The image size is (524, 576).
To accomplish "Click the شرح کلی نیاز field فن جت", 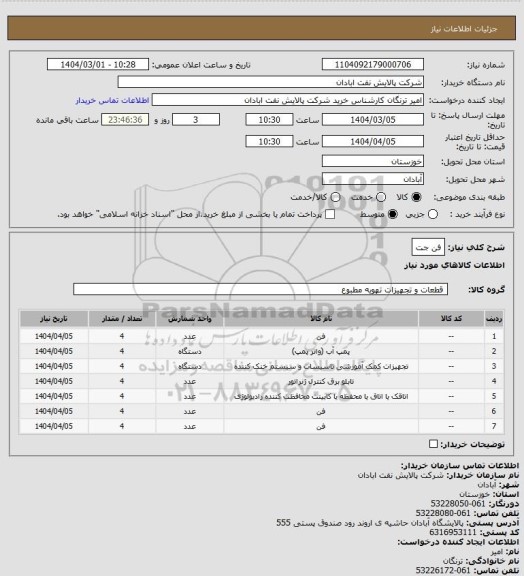I will (428, 248).
